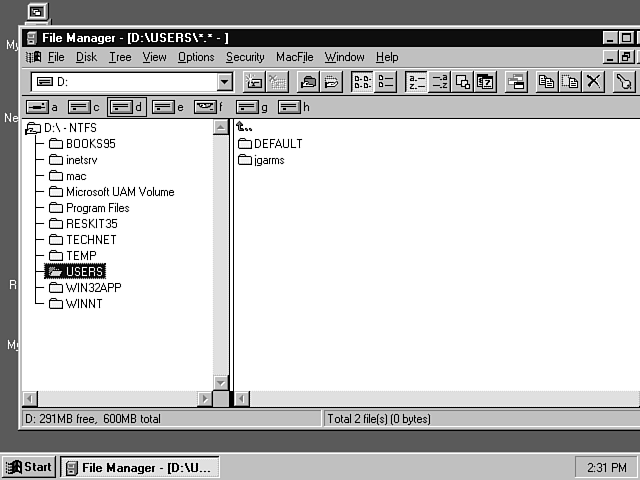Image resolution: width=640 pixels, height=480 pixels.
Task: Toggle the all file details view button
Action: (x=385, y=82)
